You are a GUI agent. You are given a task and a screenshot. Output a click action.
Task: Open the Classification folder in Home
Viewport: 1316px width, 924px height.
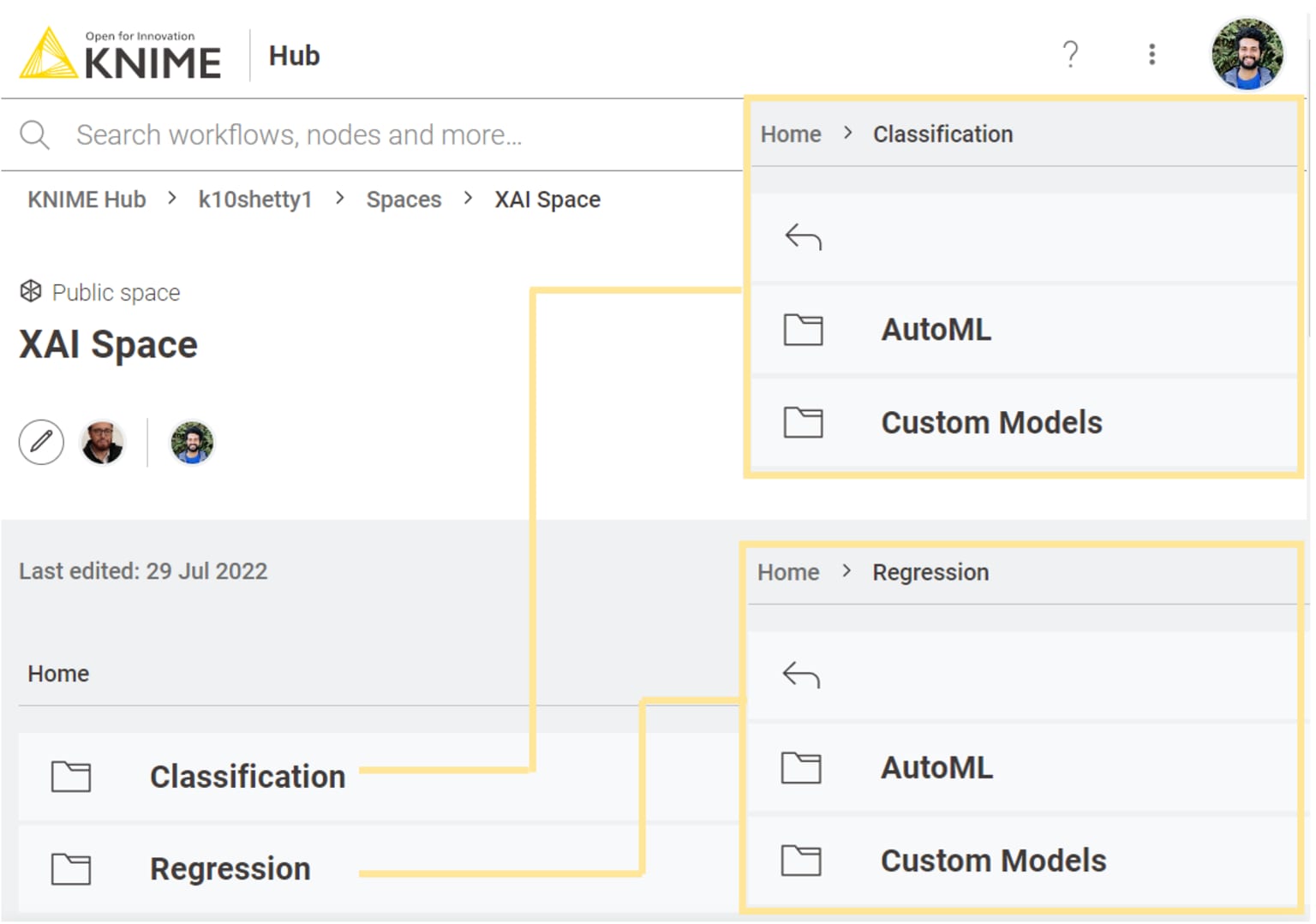pos(379,777)
